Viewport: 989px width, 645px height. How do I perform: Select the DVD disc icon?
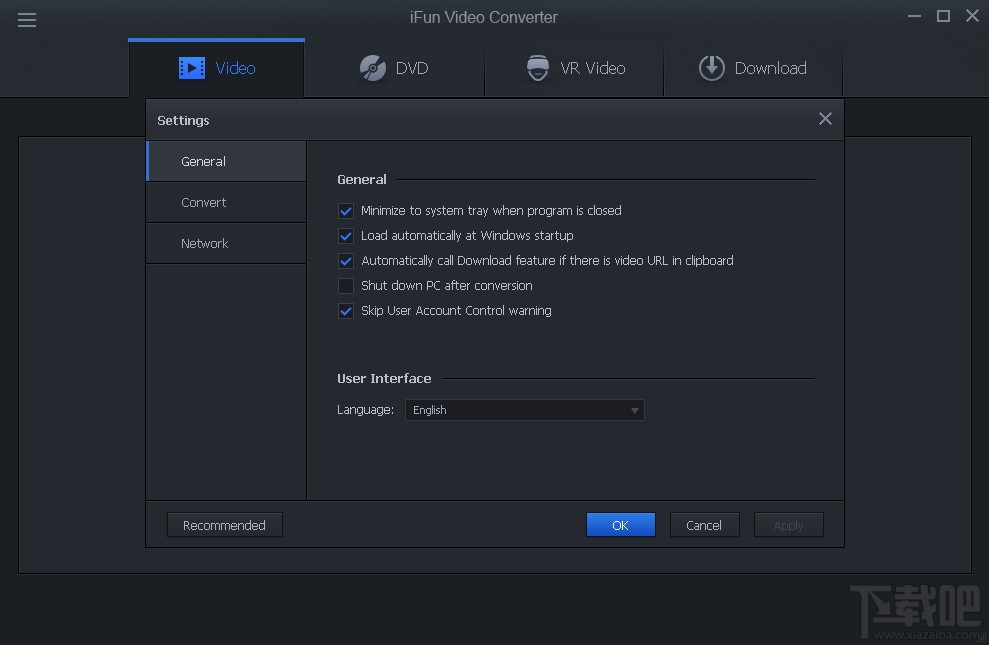371,67
